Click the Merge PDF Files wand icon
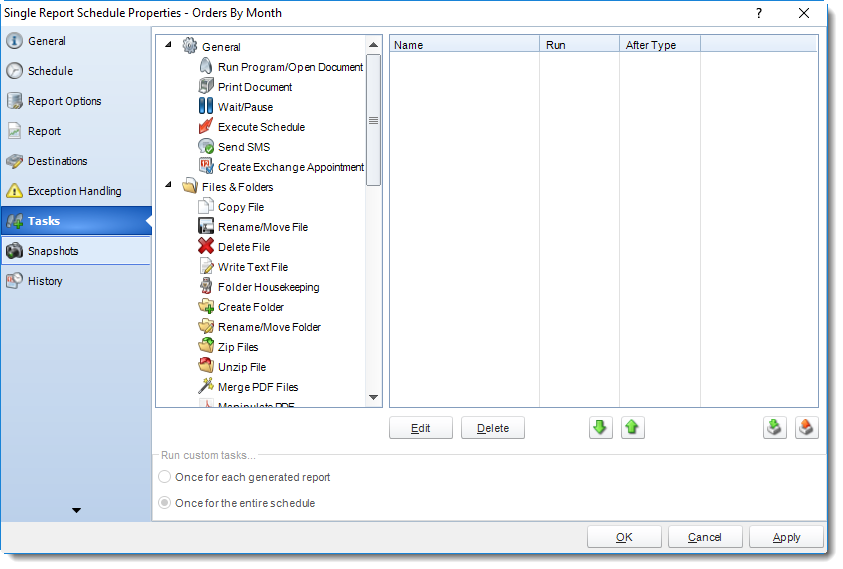The width and height of the screenshot is (843, 569). [x=206, y=386]
